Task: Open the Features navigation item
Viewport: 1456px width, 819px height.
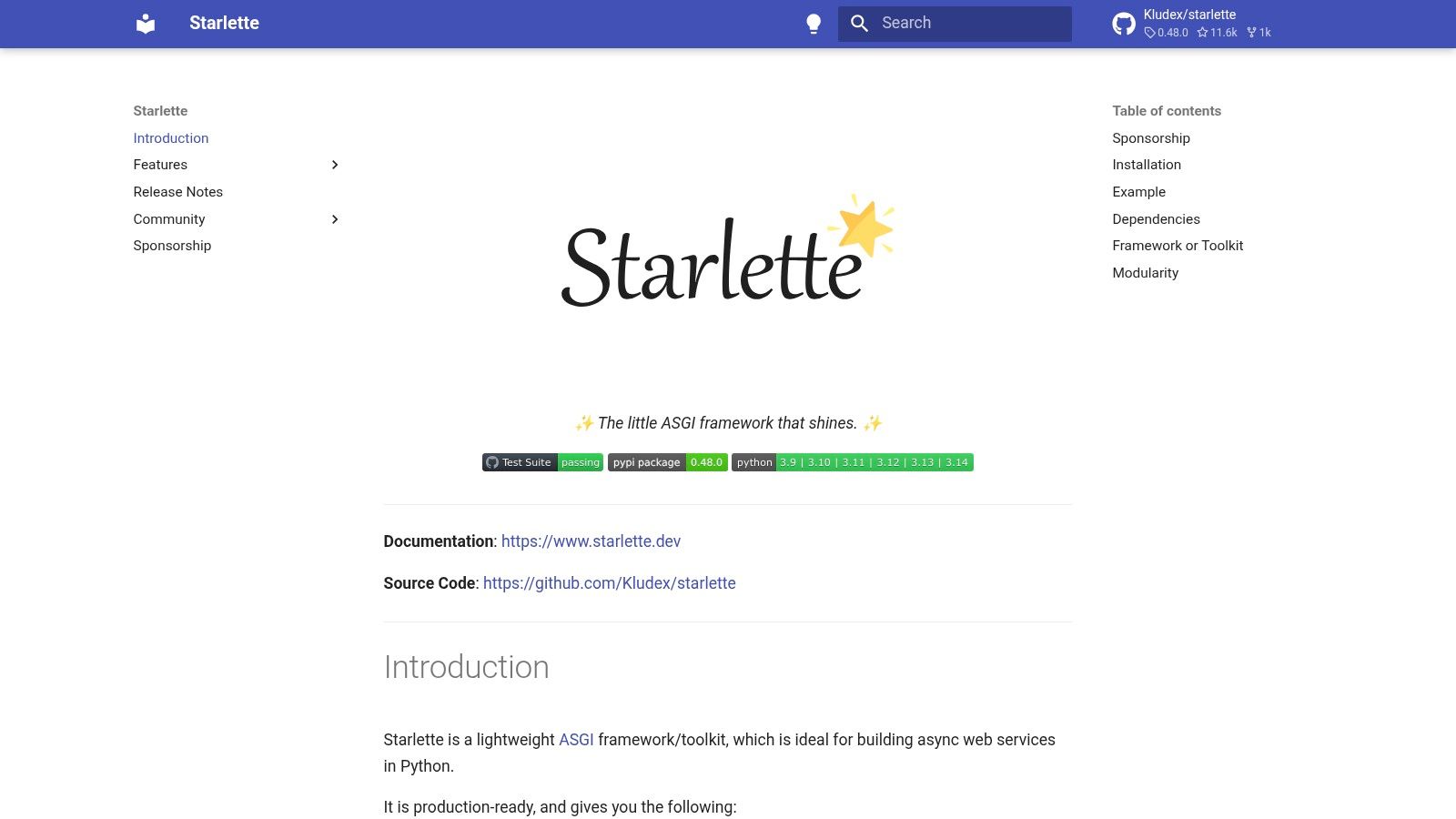Action: tap(160, 165)
